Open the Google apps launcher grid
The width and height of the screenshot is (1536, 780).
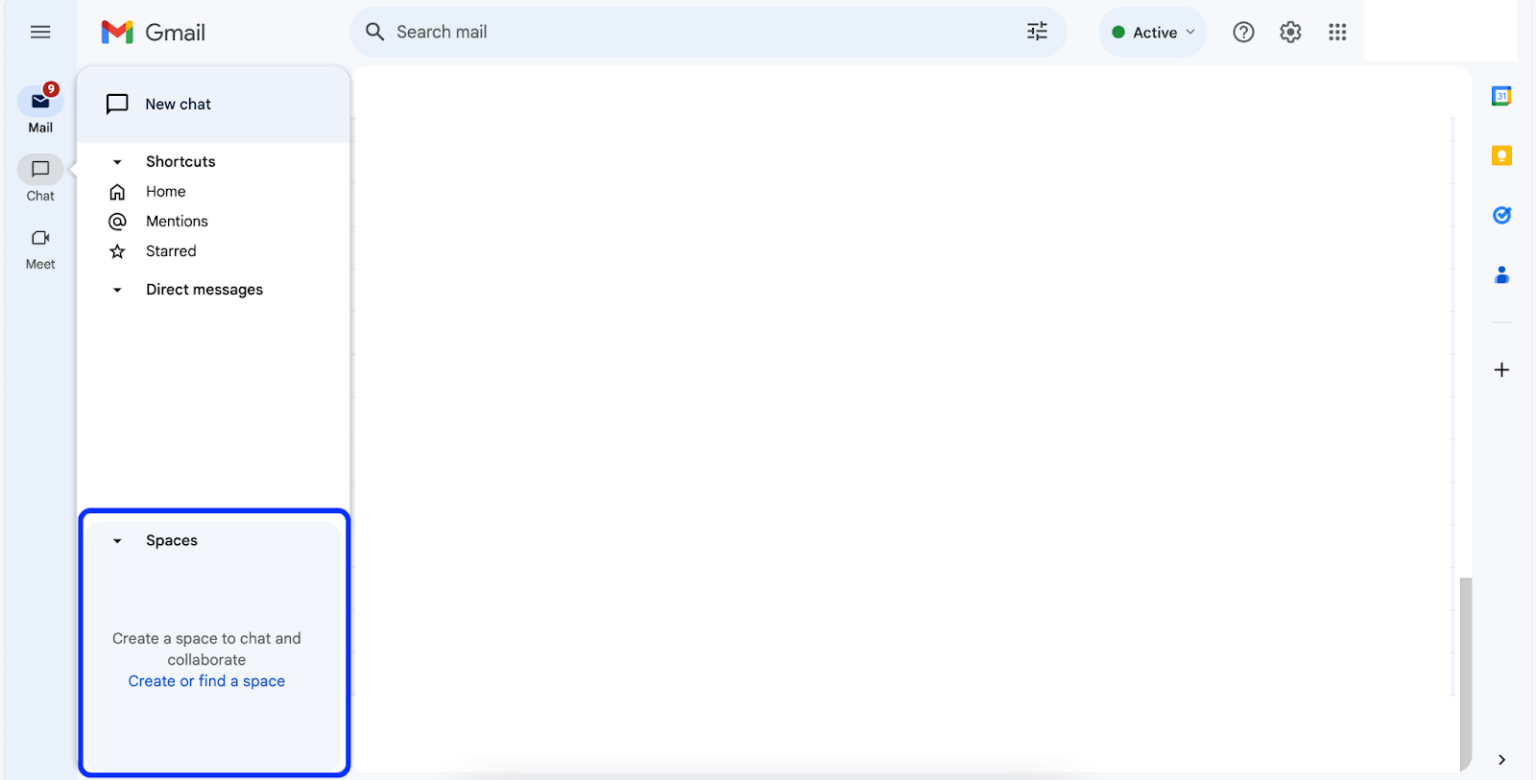[x=1337, y=31]
